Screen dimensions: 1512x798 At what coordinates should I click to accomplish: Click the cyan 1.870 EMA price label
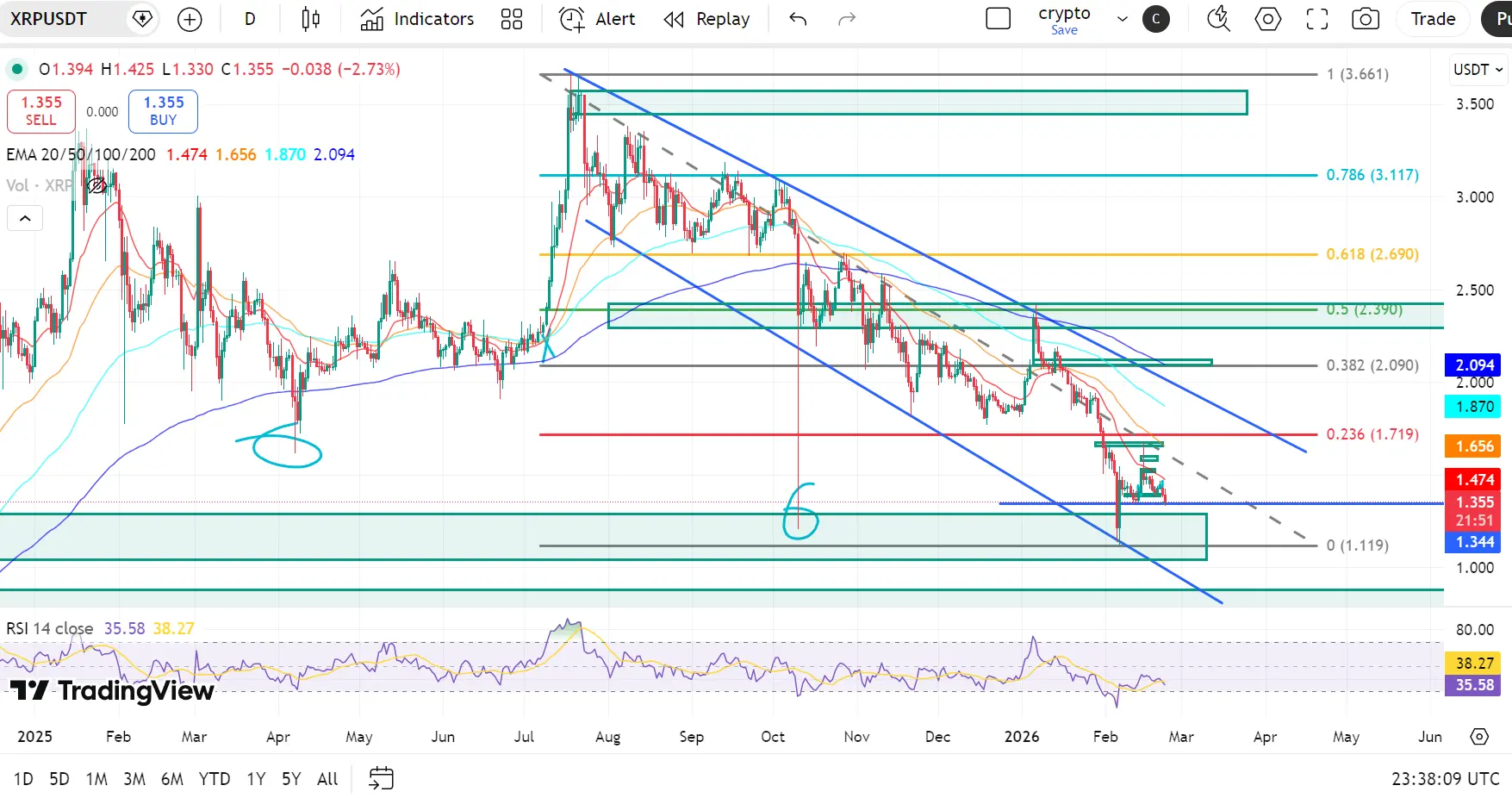[1474, 407]
